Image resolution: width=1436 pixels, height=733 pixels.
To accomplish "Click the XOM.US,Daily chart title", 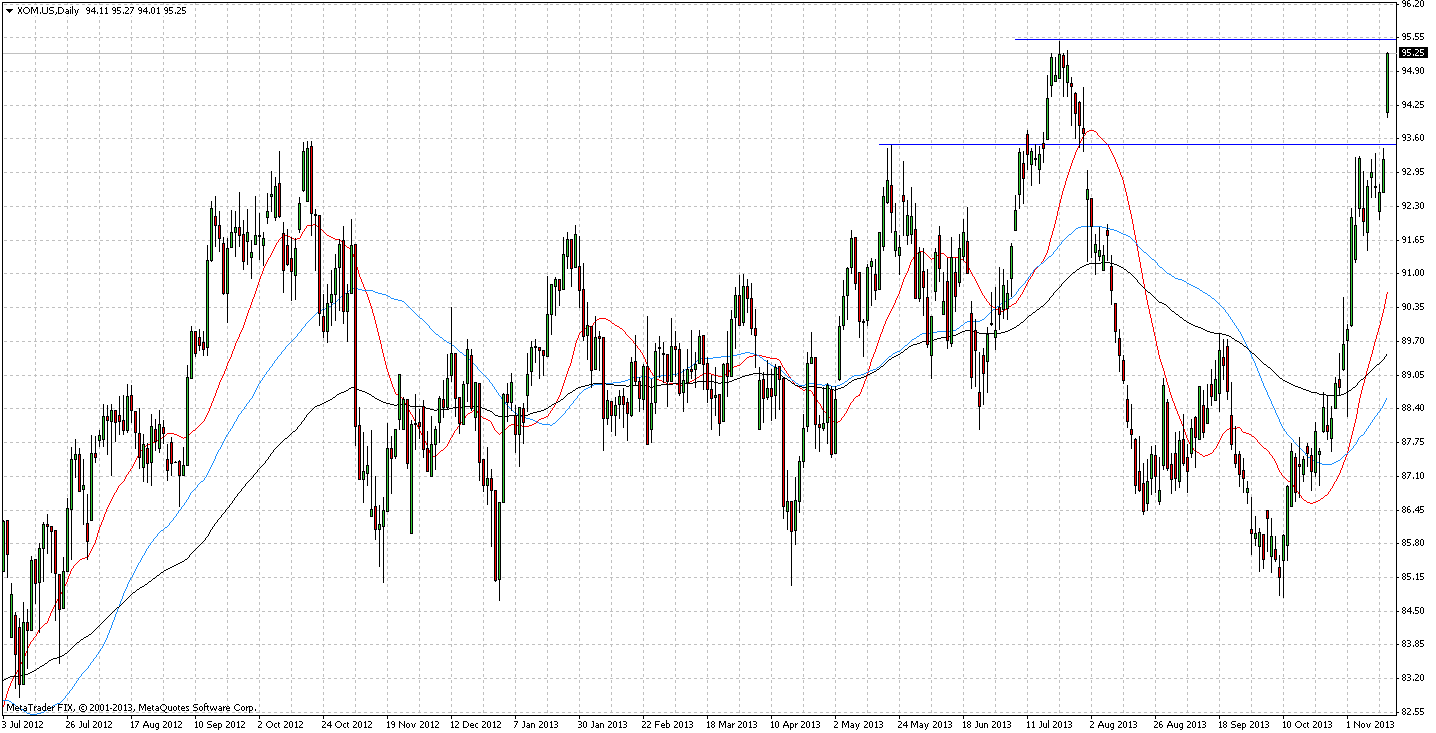I will click(x=50, y=10).
